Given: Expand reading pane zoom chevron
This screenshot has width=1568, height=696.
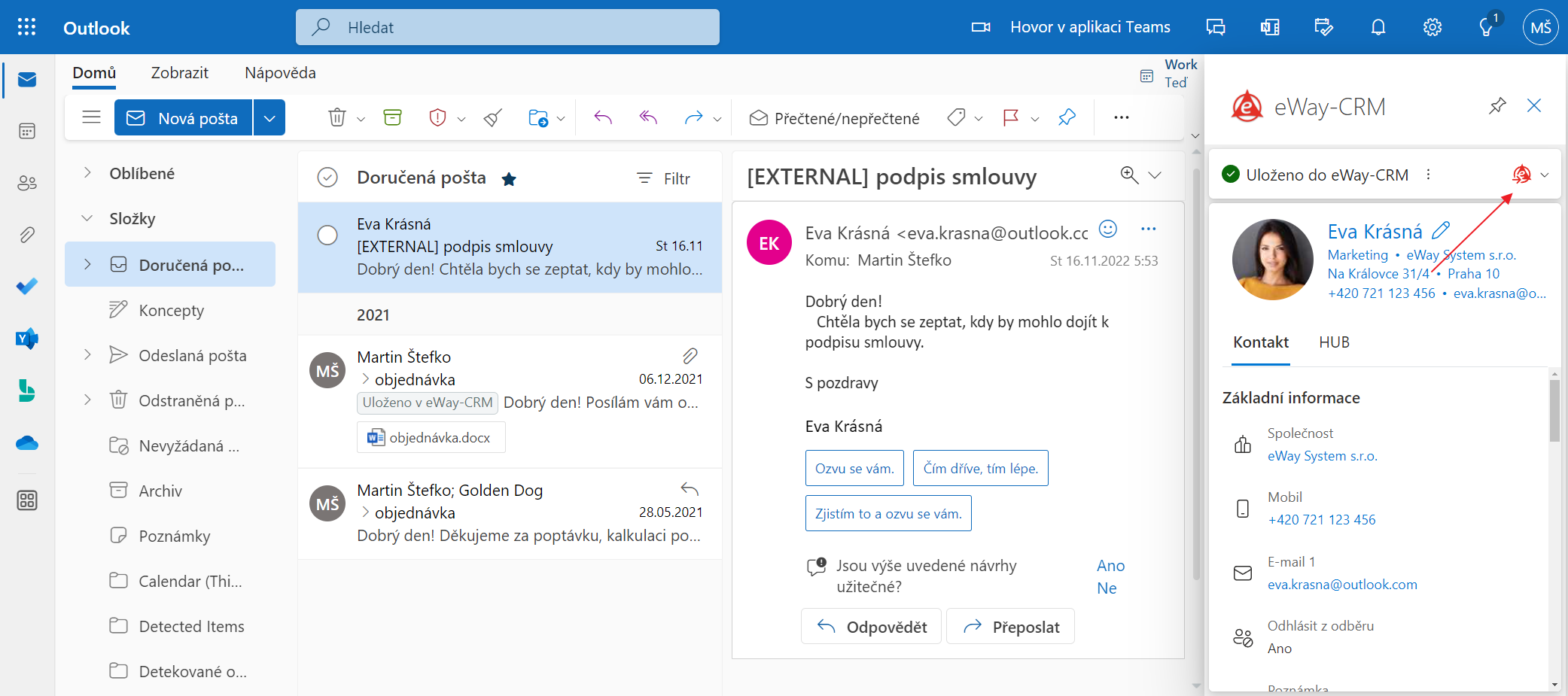Looking at the screenshot, I should pos(1155,175).
